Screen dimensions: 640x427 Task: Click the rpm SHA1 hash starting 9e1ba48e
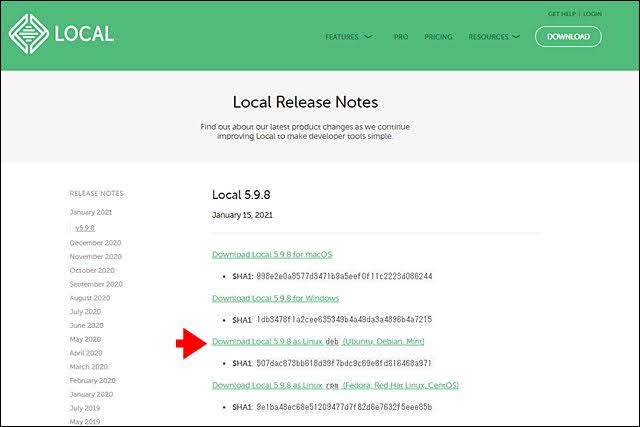[344, 407]
